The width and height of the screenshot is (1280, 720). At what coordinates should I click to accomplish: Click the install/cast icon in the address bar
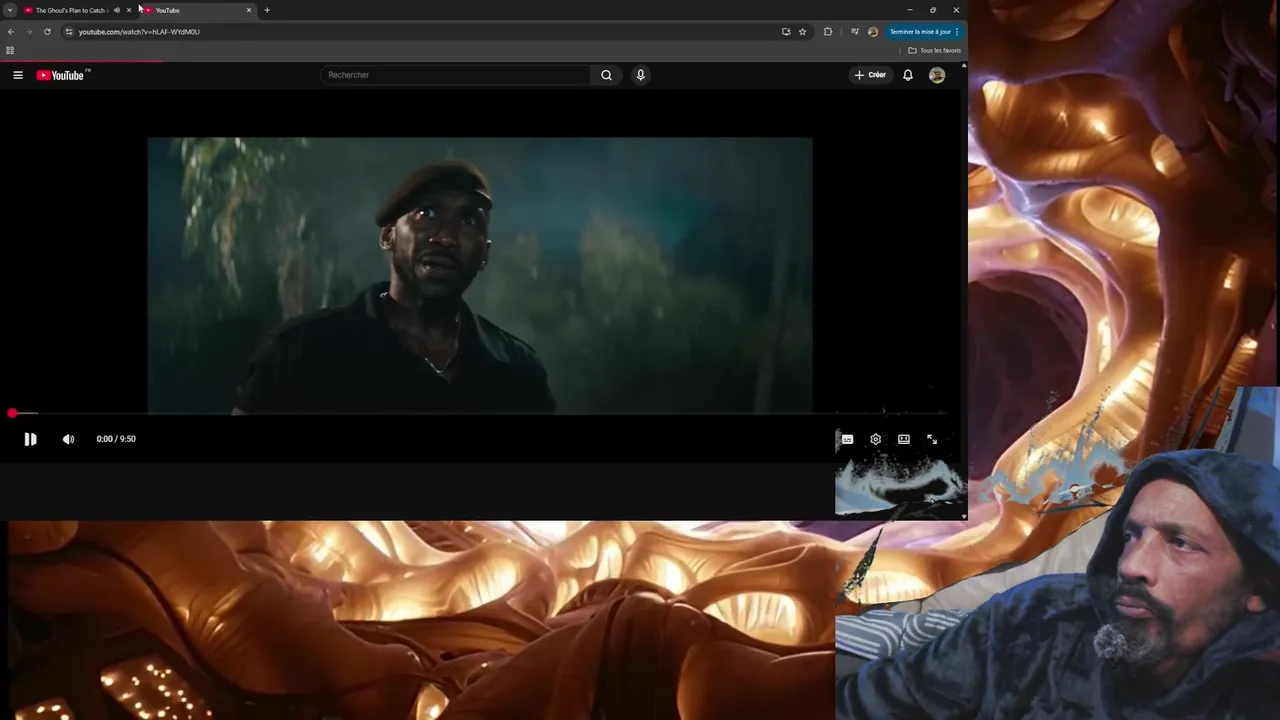[x=786, y=32]
